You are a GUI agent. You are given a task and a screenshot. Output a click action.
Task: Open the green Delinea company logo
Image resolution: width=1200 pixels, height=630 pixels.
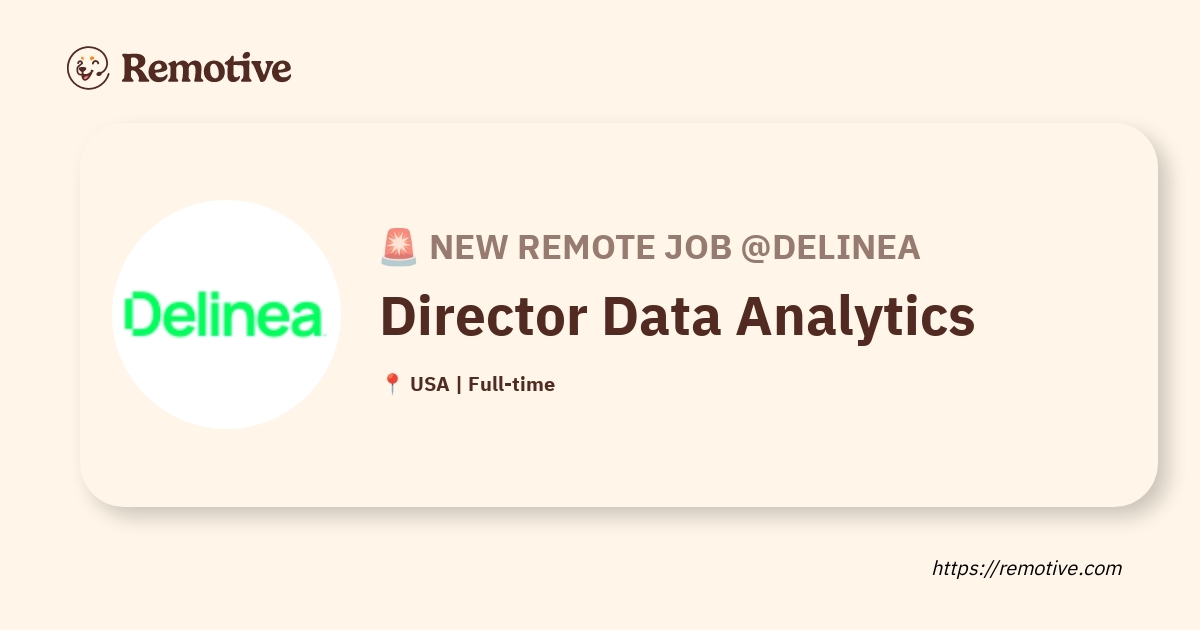[x=226, y=314]
